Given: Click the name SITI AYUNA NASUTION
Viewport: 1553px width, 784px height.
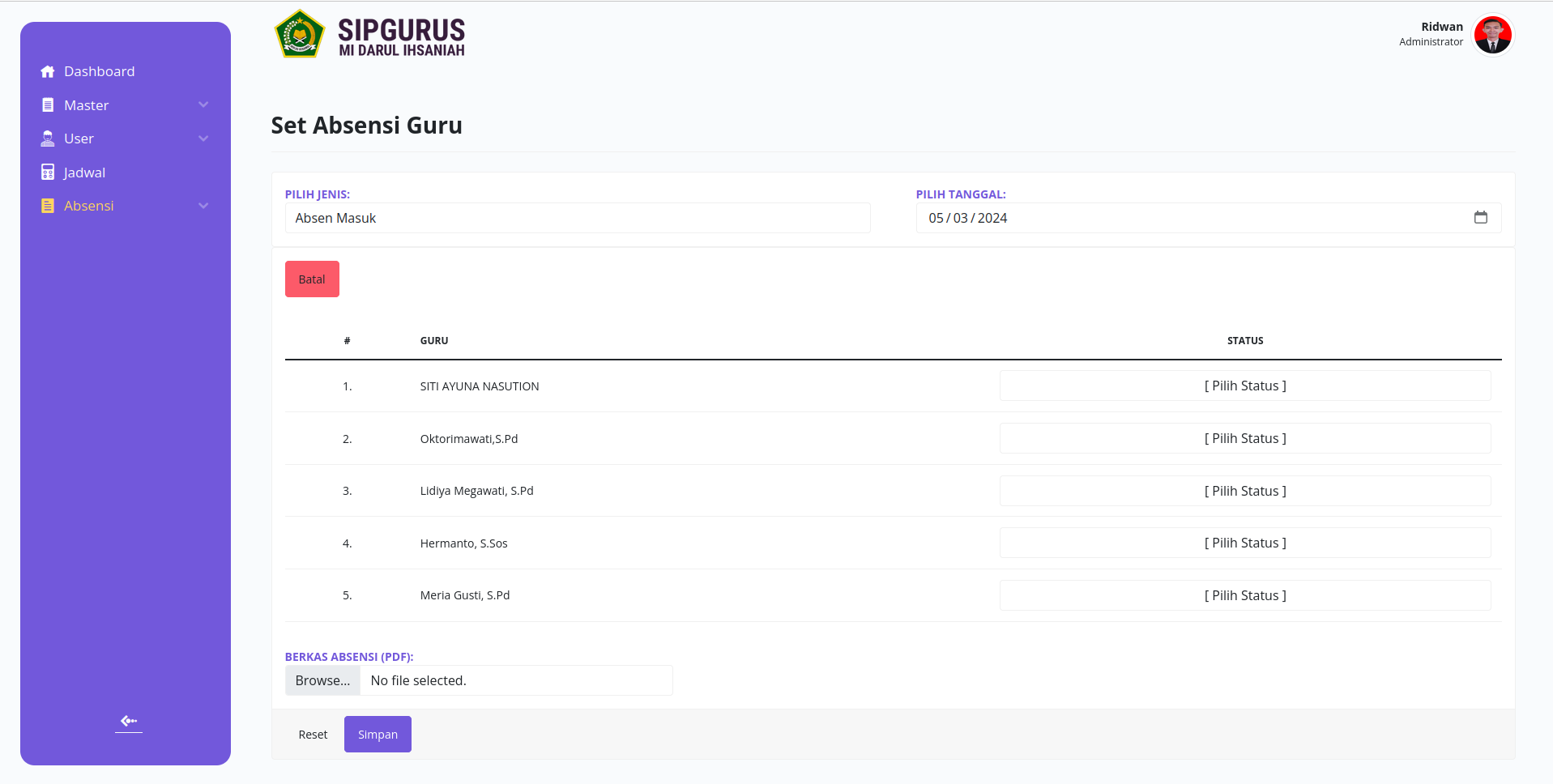Looking at the screenshot, I should point(480,386).
